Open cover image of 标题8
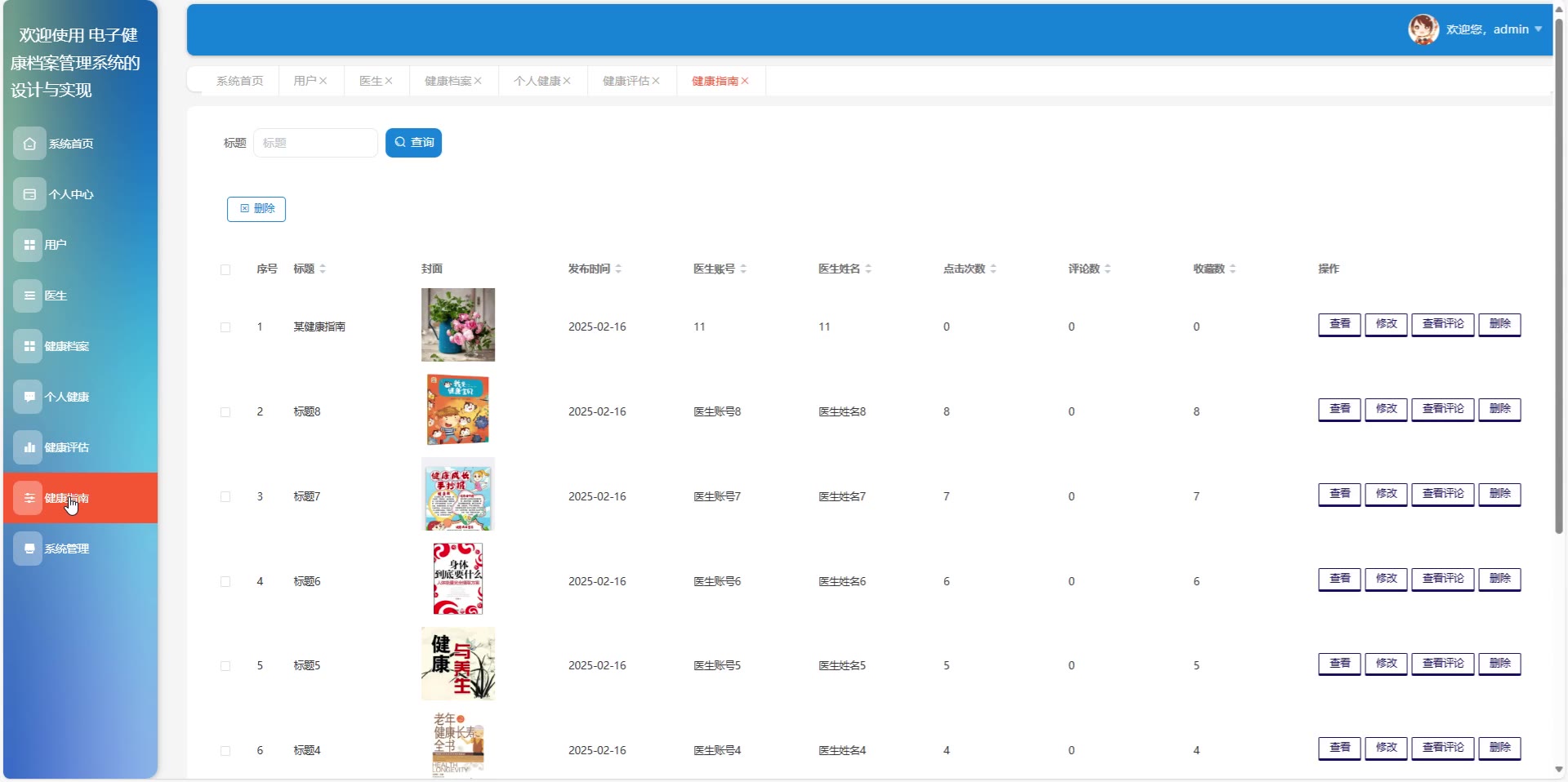1568x782 pixels. coord(458,410)
